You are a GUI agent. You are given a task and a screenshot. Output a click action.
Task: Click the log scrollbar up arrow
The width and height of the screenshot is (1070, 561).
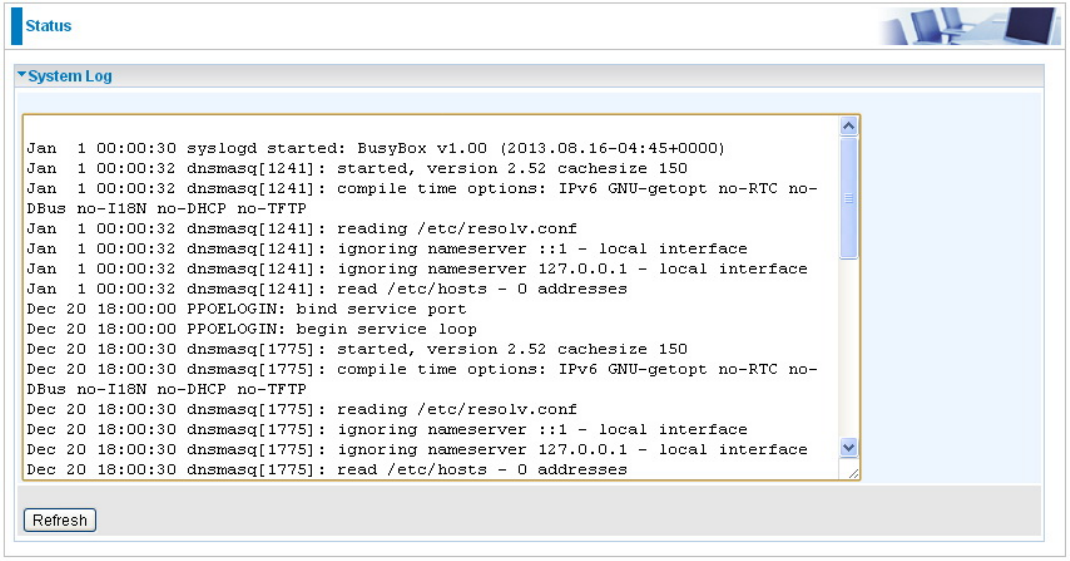(x=848, y=126)
